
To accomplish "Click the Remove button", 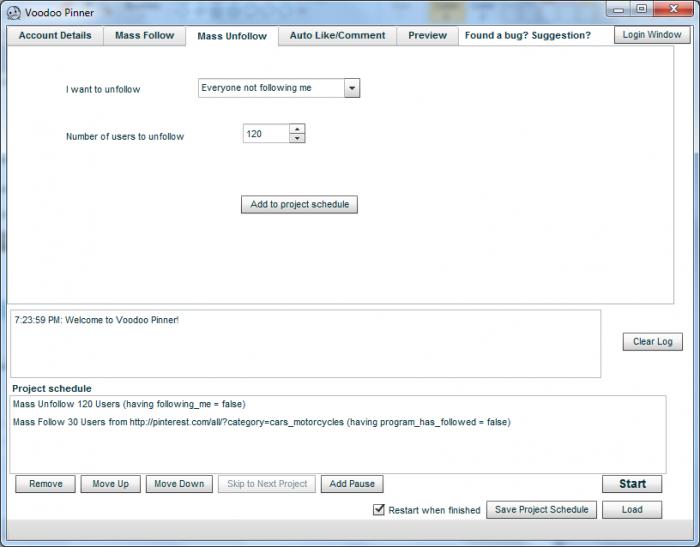I will 46,484.
